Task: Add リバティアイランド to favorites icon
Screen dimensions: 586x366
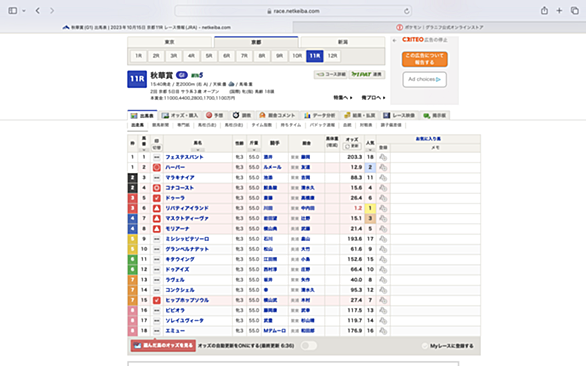Action: 383,208
